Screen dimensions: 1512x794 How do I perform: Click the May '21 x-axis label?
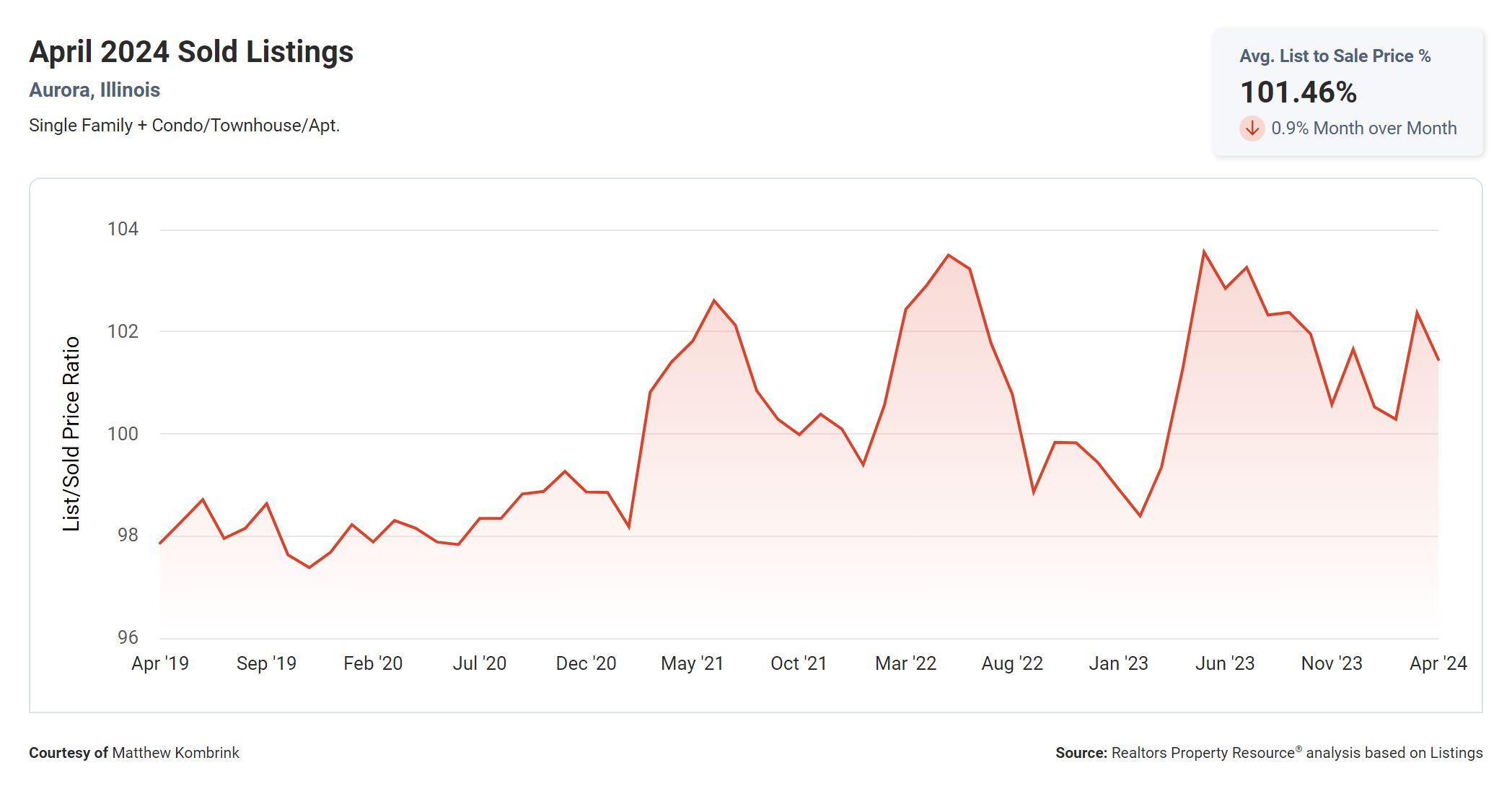pyautogui.click(x=692, y=663)
